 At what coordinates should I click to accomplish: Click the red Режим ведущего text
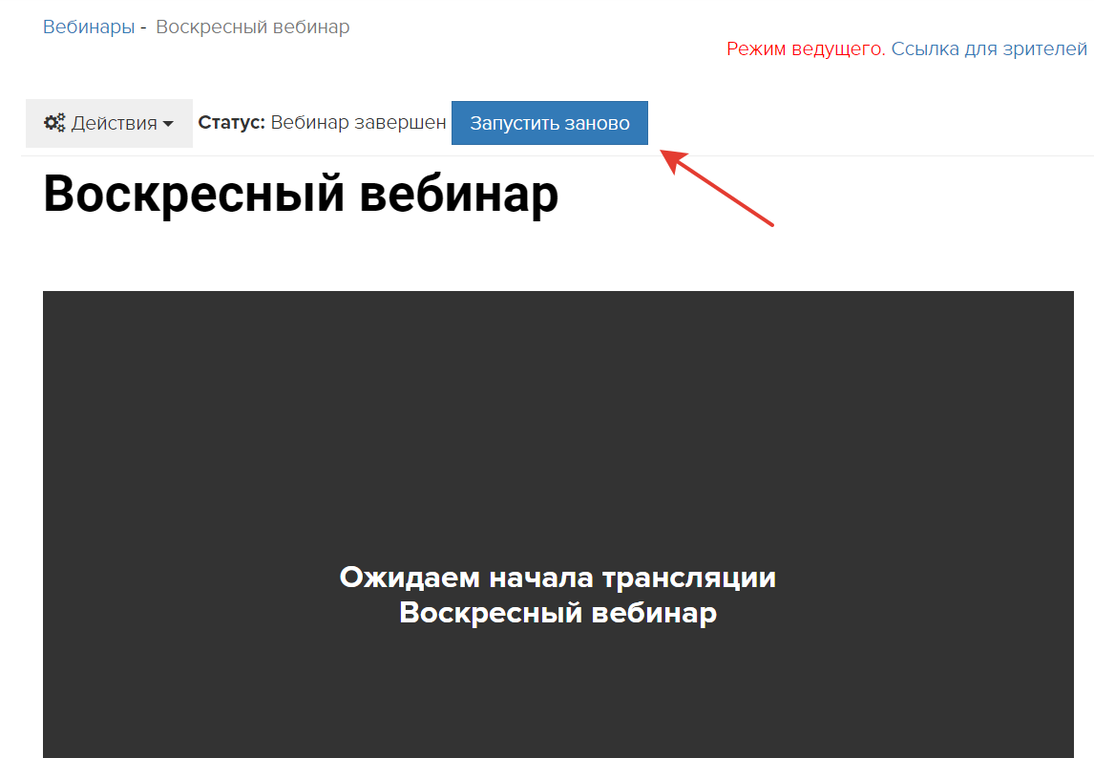[805, 49]
